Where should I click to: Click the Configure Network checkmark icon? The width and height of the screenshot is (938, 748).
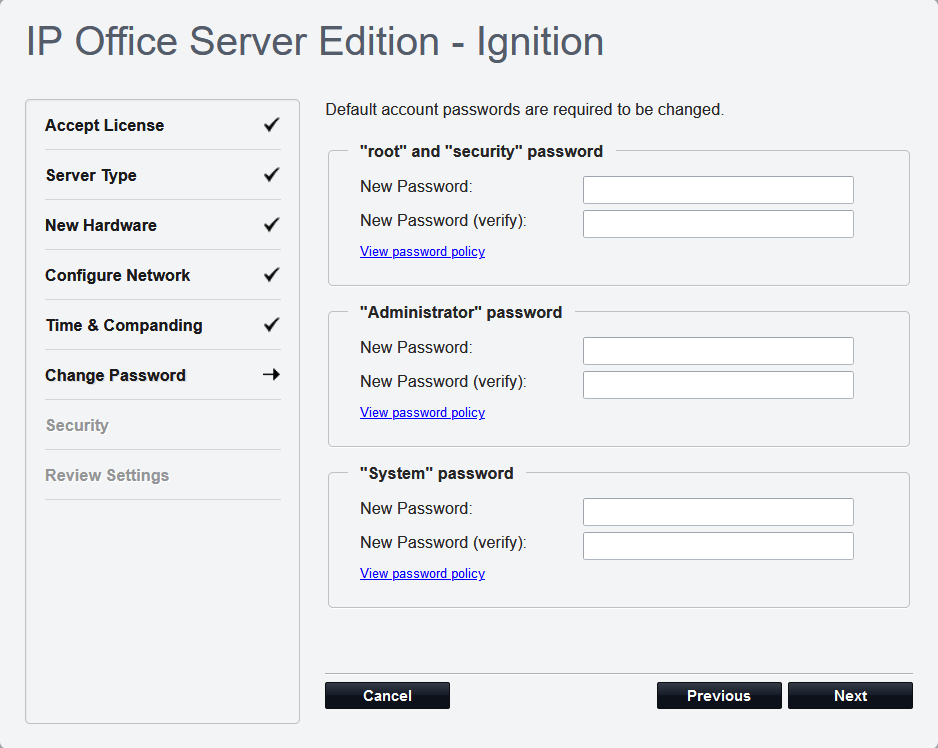pyautogui.click(x=272, y=275)
